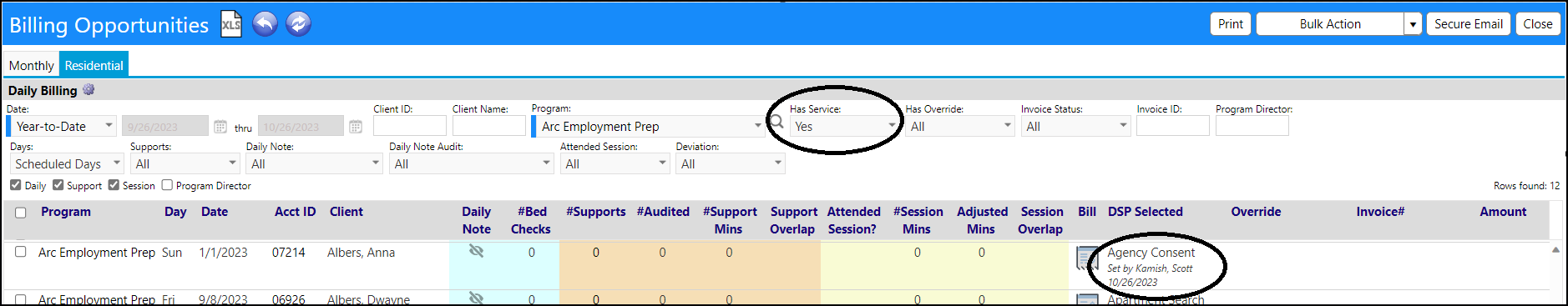The height and width of the screenshot is (306, 1568).
Task: Click the blue back arrow icon
Action: (265, 24)
